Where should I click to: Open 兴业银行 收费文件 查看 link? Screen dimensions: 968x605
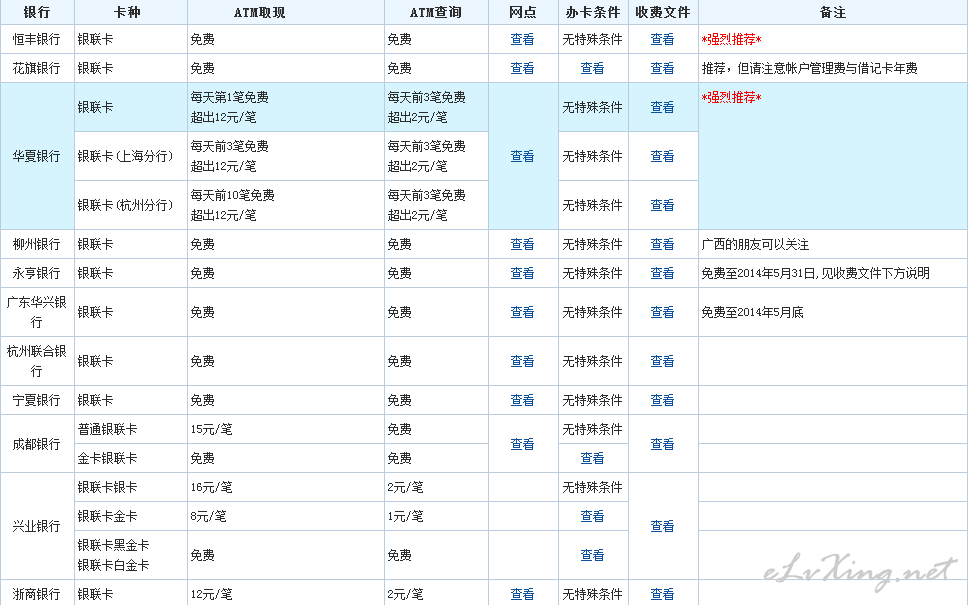click(x=662, y=527)
